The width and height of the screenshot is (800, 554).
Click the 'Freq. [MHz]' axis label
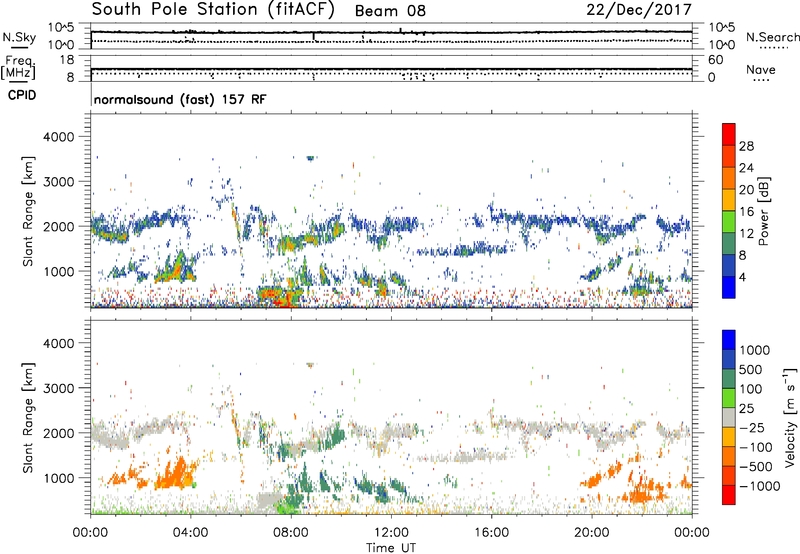[18, 68]
